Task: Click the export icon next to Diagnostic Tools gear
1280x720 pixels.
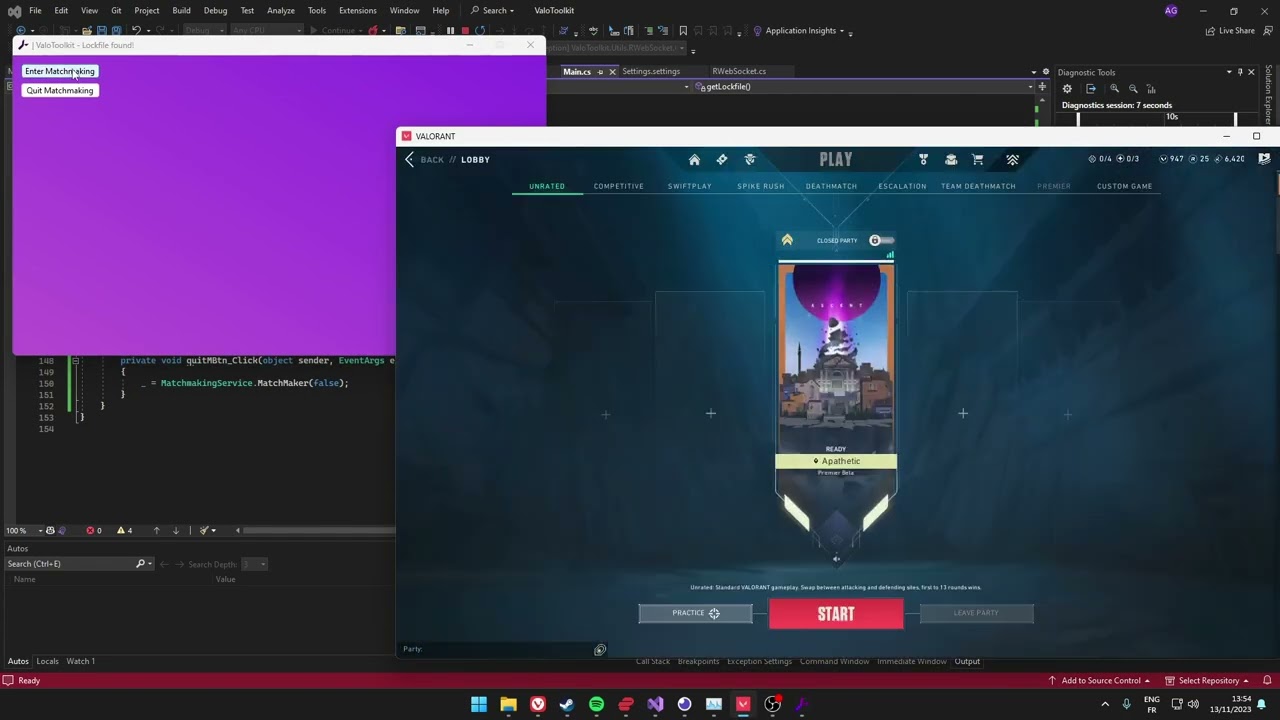Action: (1091, 89)
